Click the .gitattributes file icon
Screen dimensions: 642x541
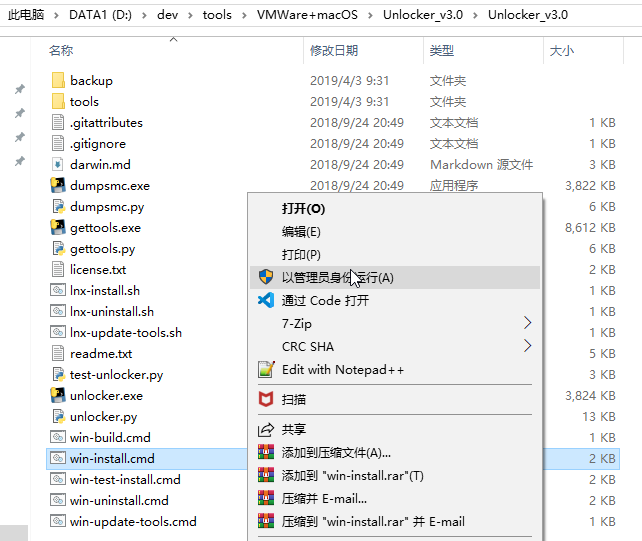coord(58,122)
